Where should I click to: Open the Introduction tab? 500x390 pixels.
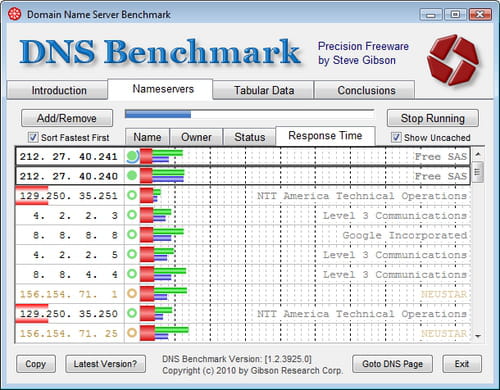point(58,90)
